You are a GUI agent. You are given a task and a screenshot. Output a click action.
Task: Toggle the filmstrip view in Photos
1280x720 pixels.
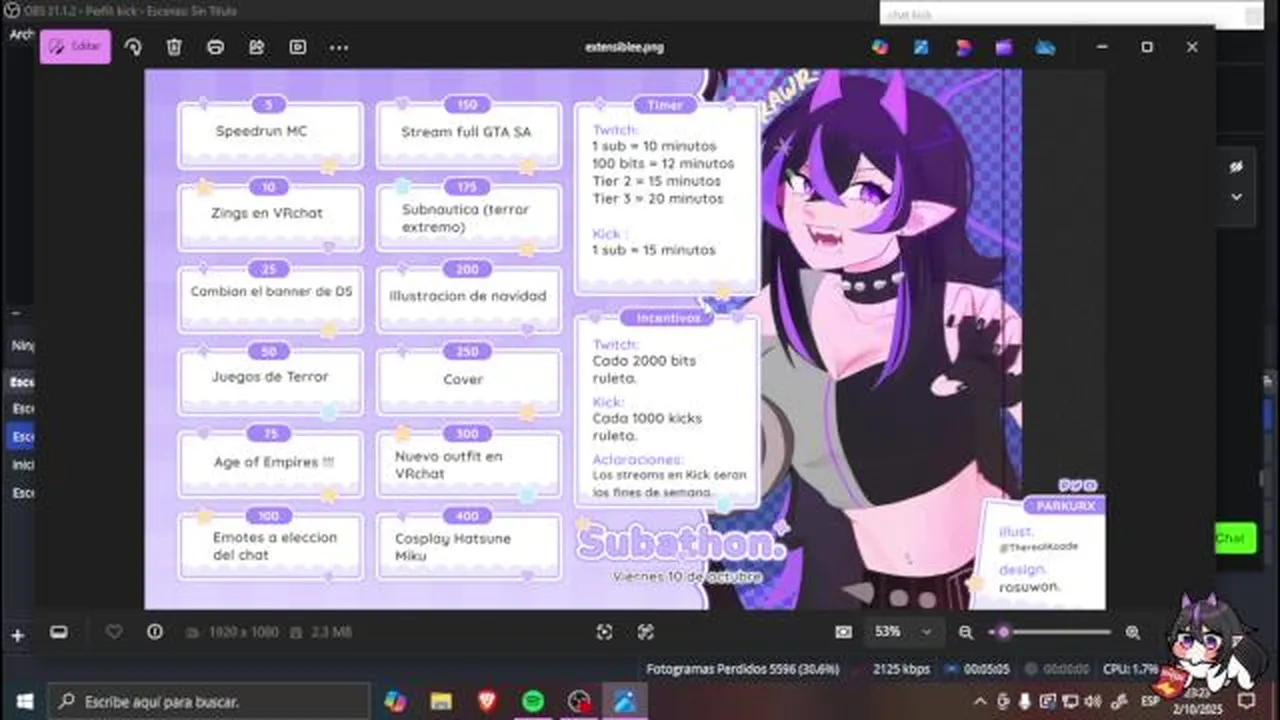pyautogui.click(x=59, y=632)
